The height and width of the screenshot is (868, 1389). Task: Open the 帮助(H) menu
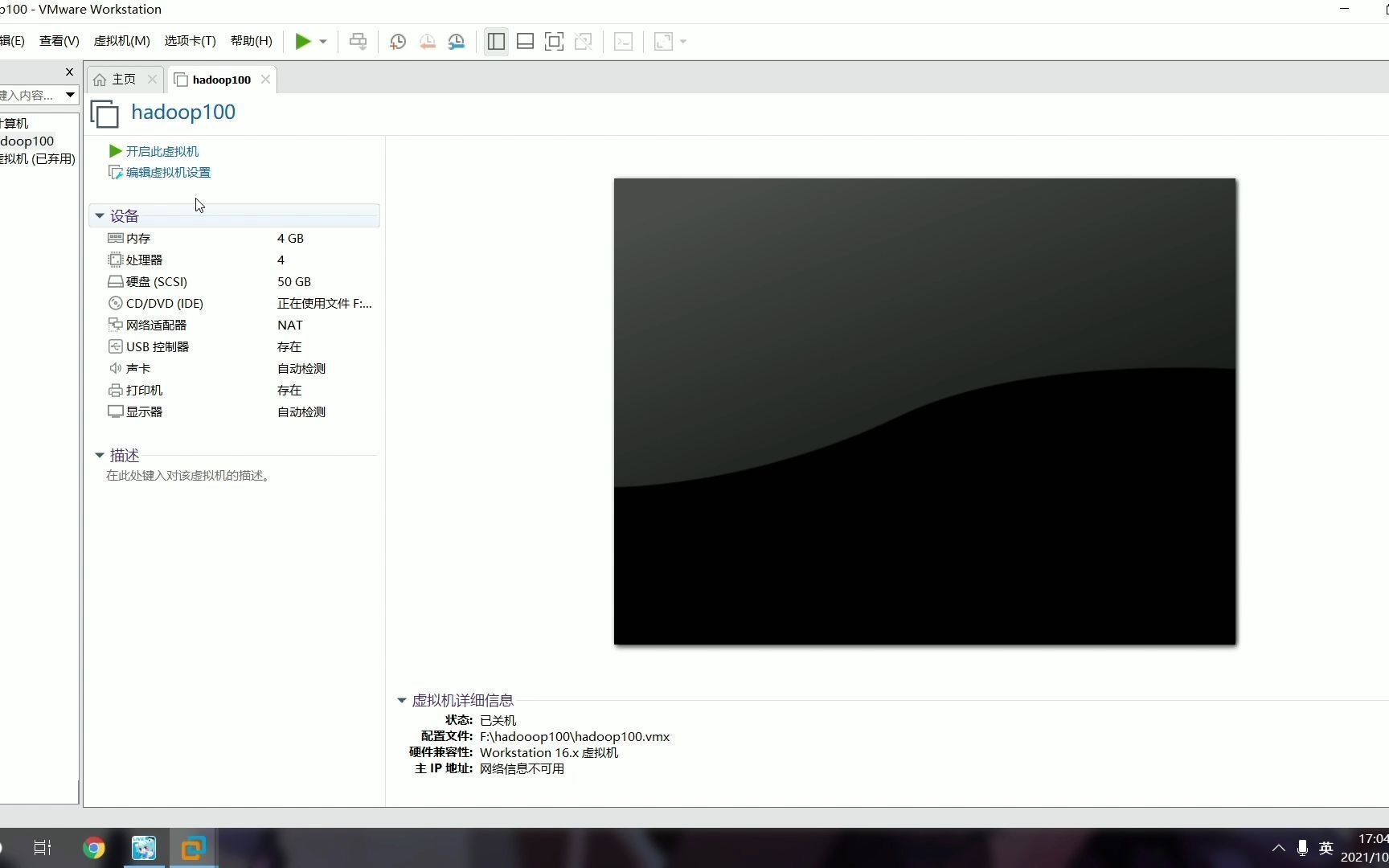[252, 41]
